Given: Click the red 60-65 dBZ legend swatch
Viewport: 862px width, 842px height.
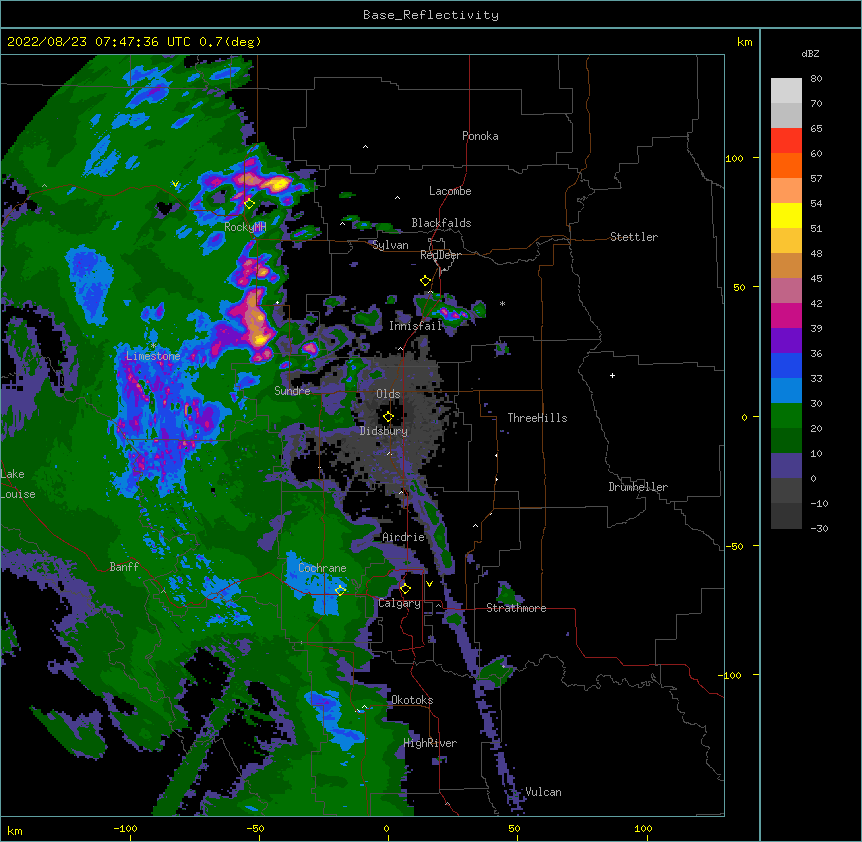Looking at the screenshot, I should coord(786,141).
